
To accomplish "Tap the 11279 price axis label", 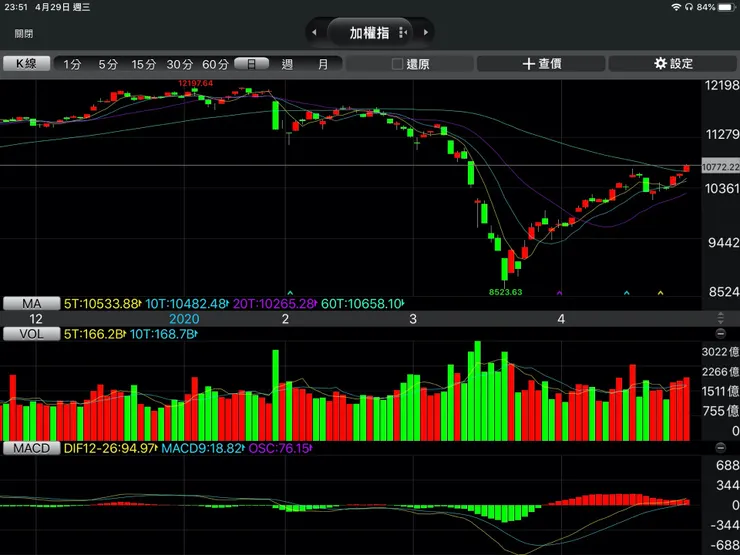I will (722, 135).
